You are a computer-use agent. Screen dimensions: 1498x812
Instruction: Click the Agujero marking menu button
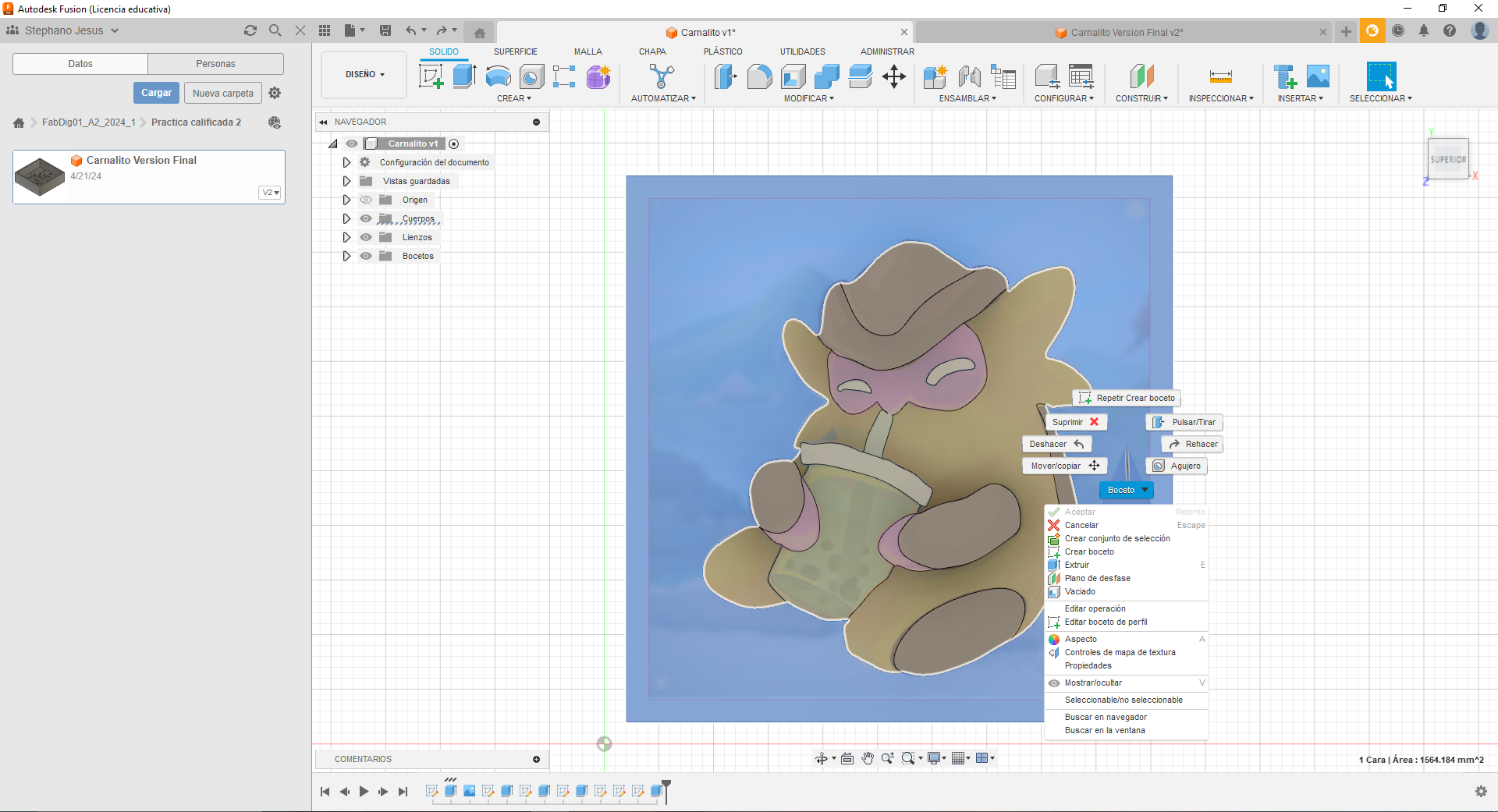click(1177, 466)
